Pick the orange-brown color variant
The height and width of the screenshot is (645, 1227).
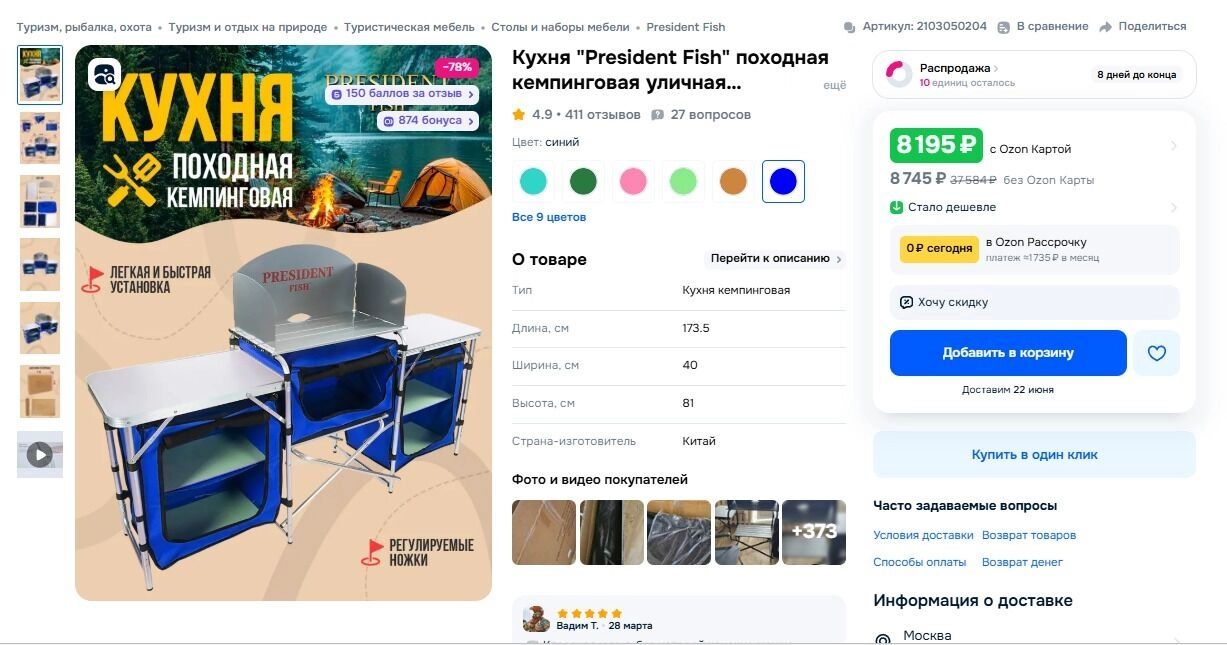click(733, 181)
